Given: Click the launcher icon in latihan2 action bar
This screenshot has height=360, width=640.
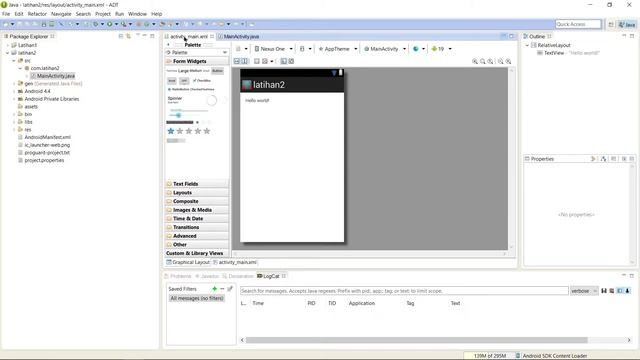Looking at the screenshot, I should tap(247, 85).
